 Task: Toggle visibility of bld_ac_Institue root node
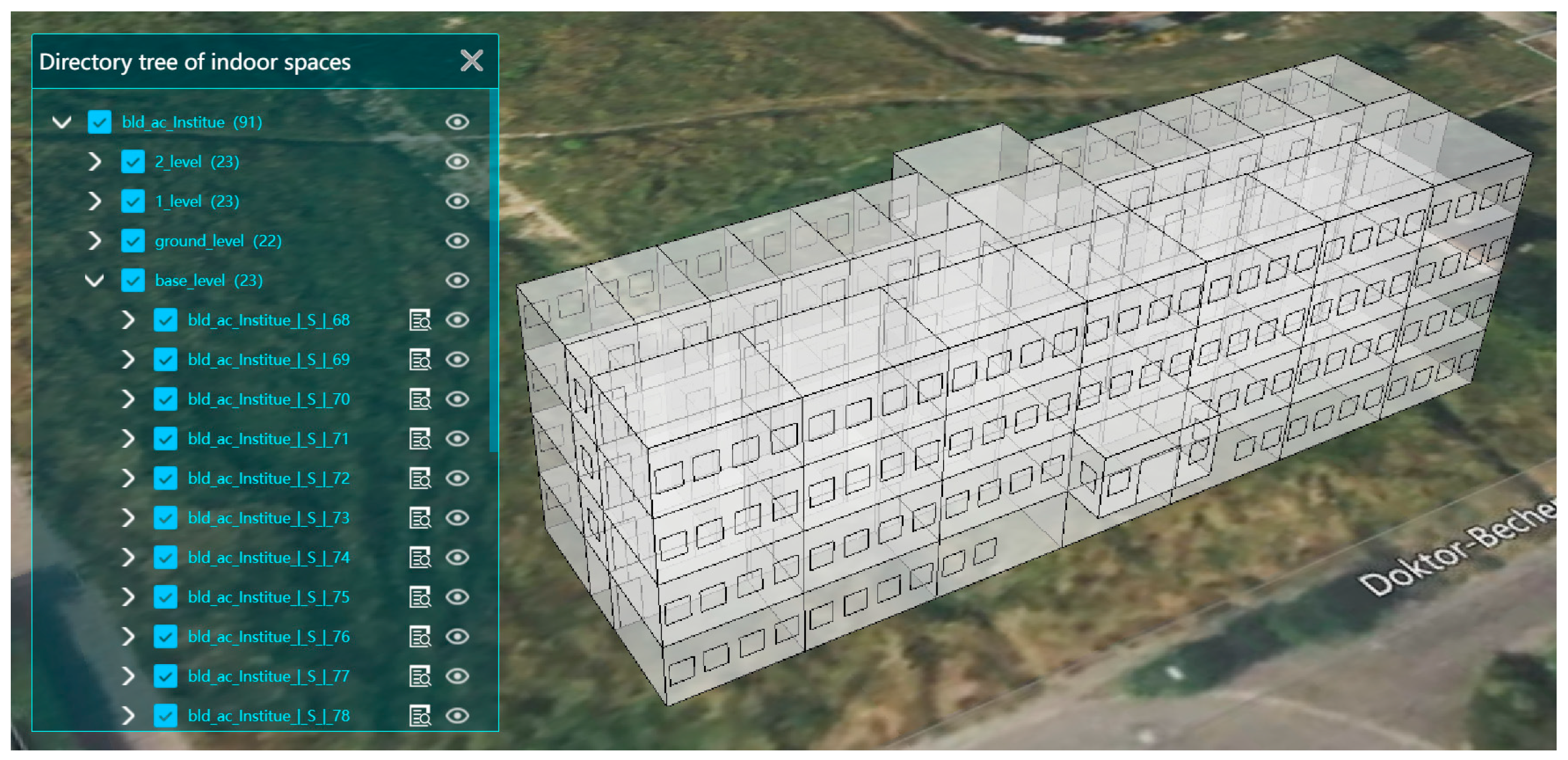click(x=457, y=122)
